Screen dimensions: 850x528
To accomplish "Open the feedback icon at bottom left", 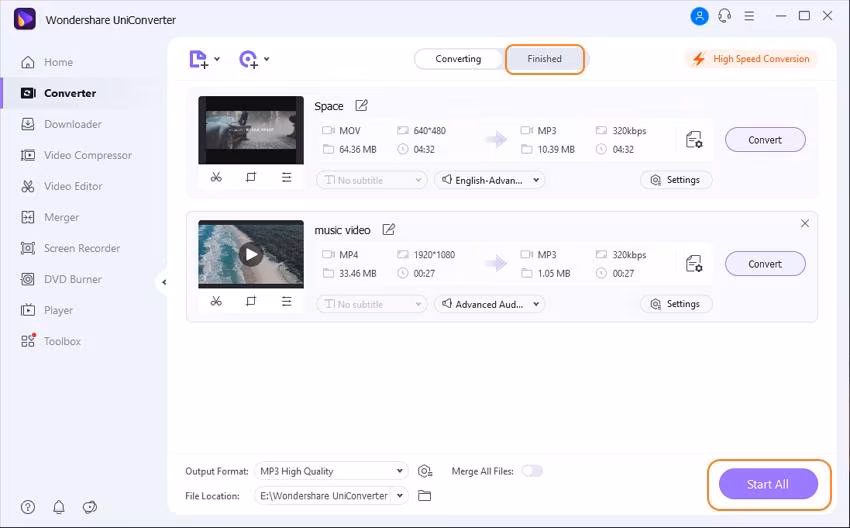I will point(89,507).
